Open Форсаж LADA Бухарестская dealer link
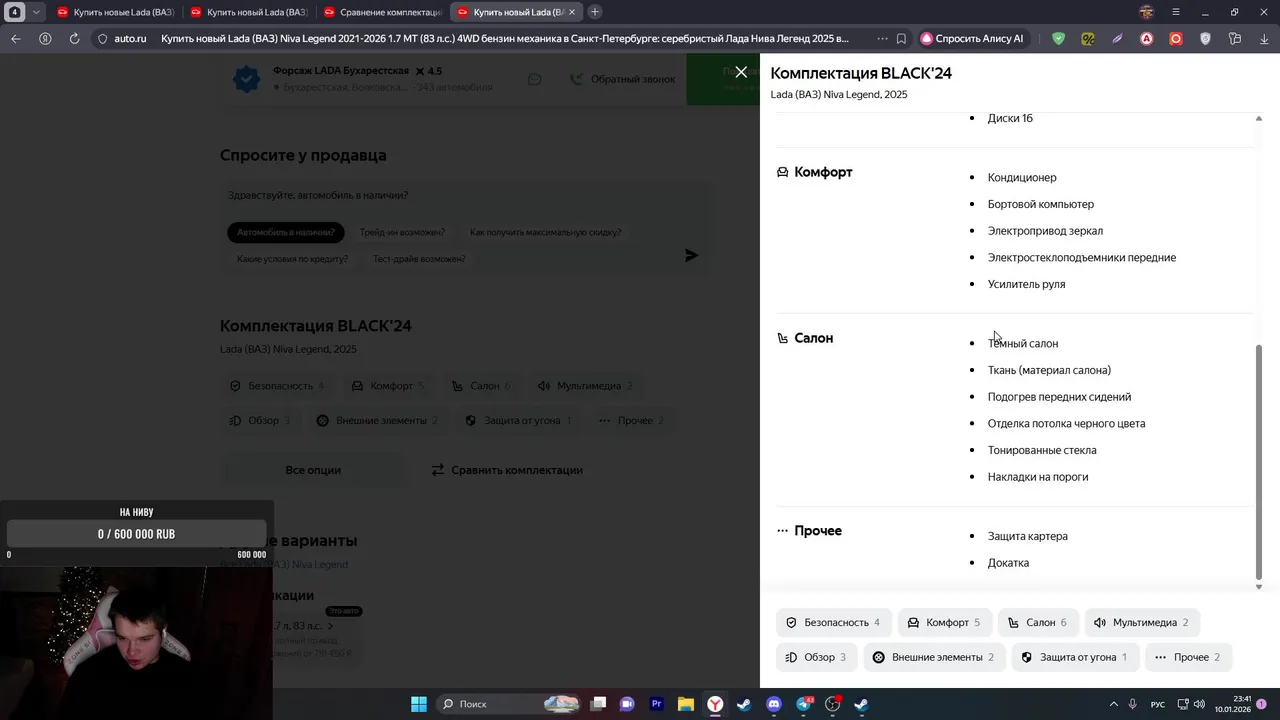The height and width of the screenshot is (720, 1280). pyautogui.click(x=341, y=71)
